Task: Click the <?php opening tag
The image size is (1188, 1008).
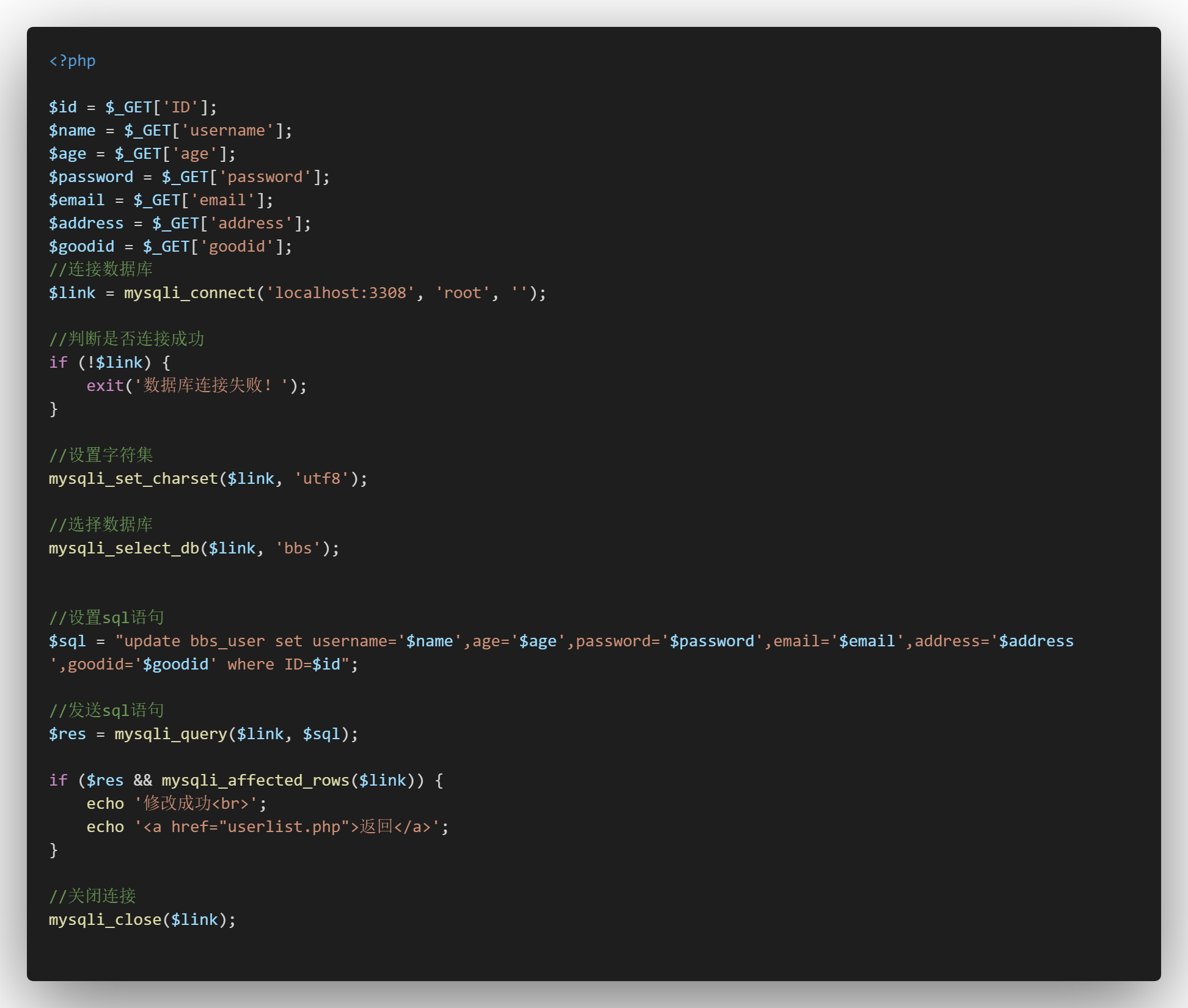Action: click(72, 60)
